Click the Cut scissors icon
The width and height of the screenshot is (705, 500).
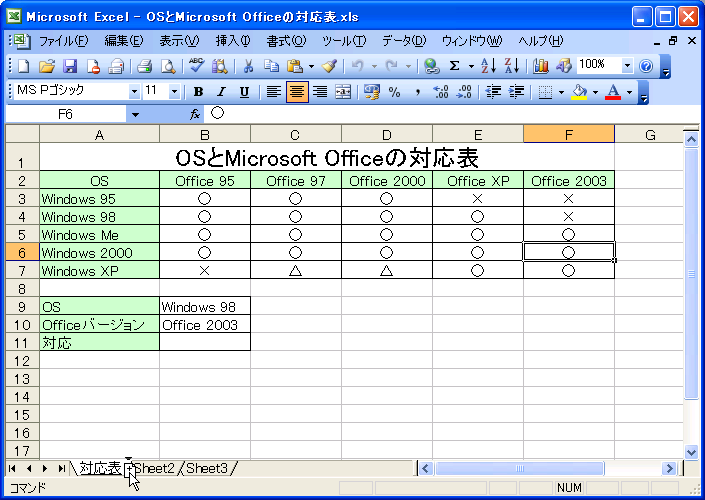coord(248,66)
